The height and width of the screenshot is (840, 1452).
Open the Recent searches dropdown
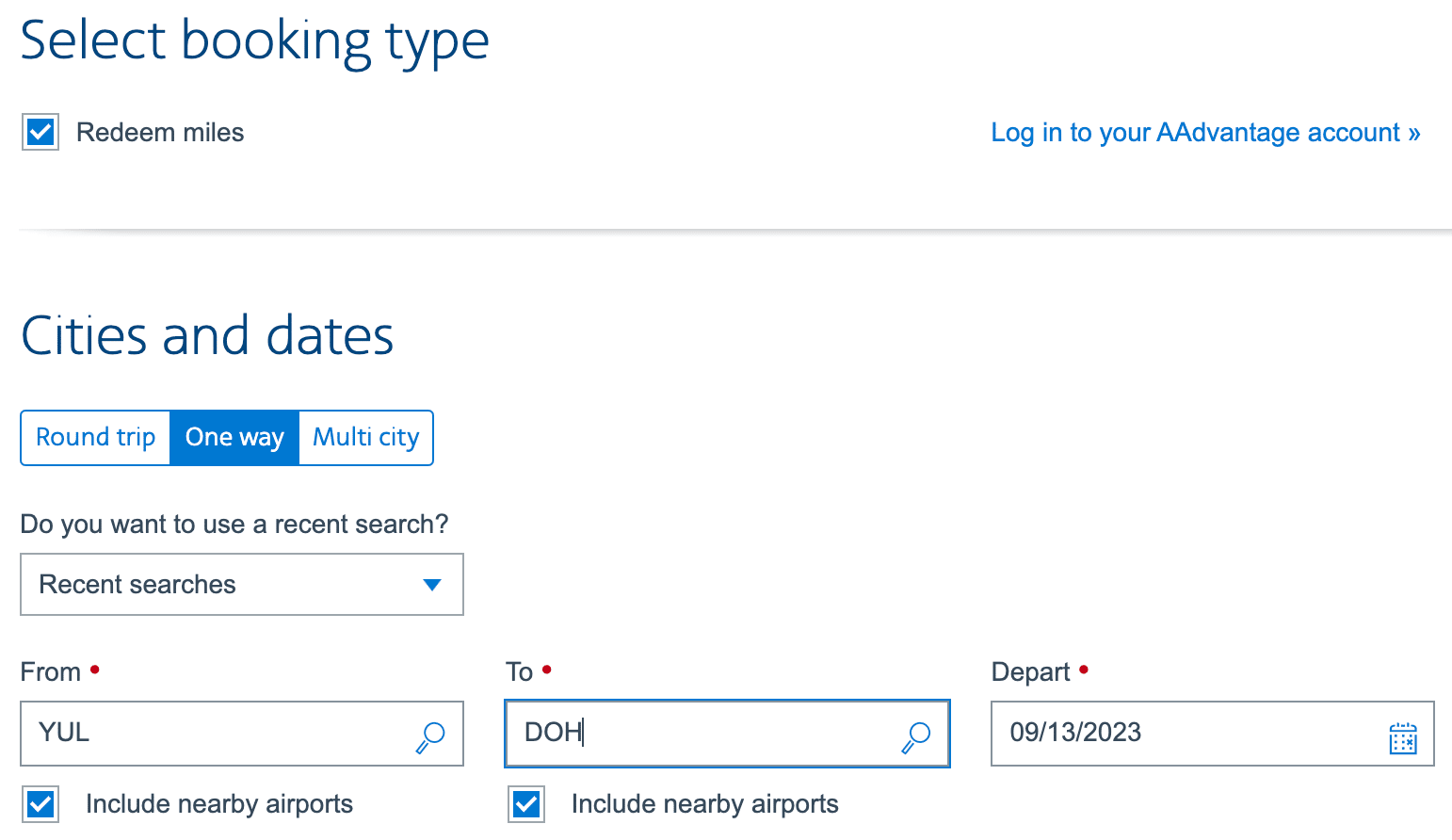[x=241, y=585]
